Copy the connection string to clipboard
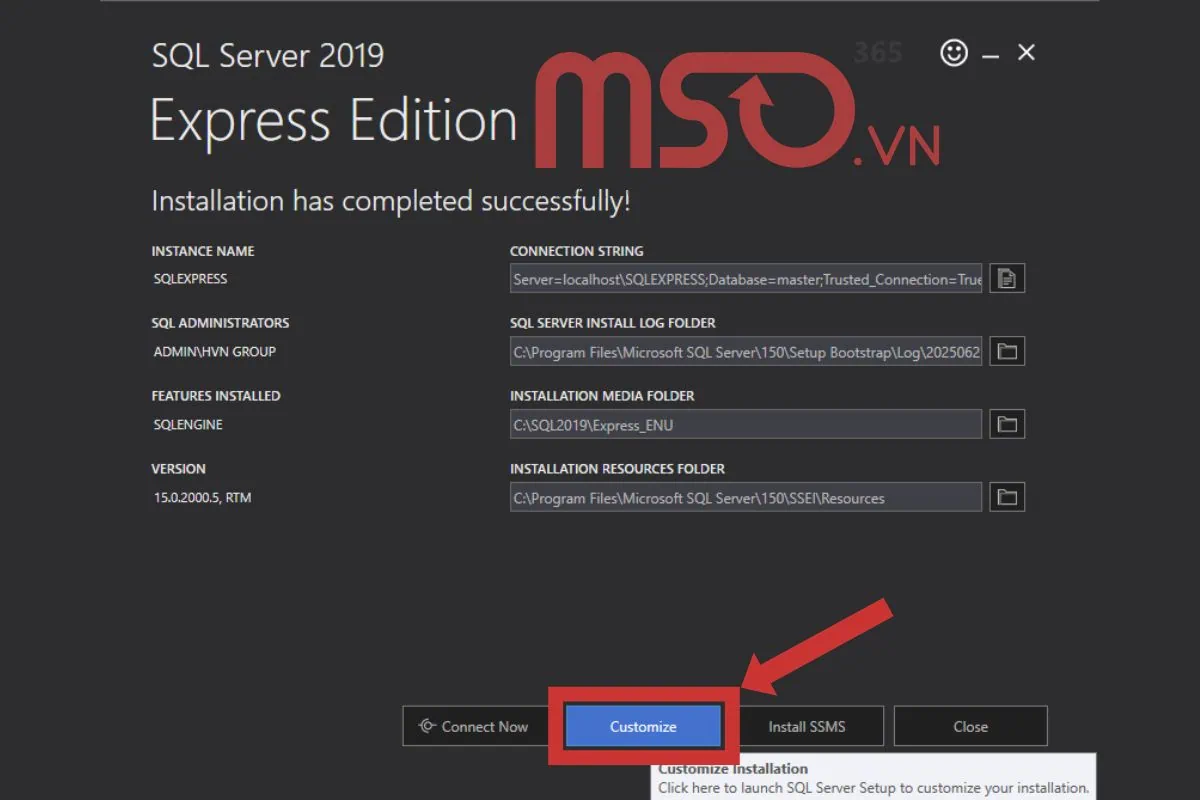The image size is (1200, 800). pyautogui.click(x=1006, y=278)
